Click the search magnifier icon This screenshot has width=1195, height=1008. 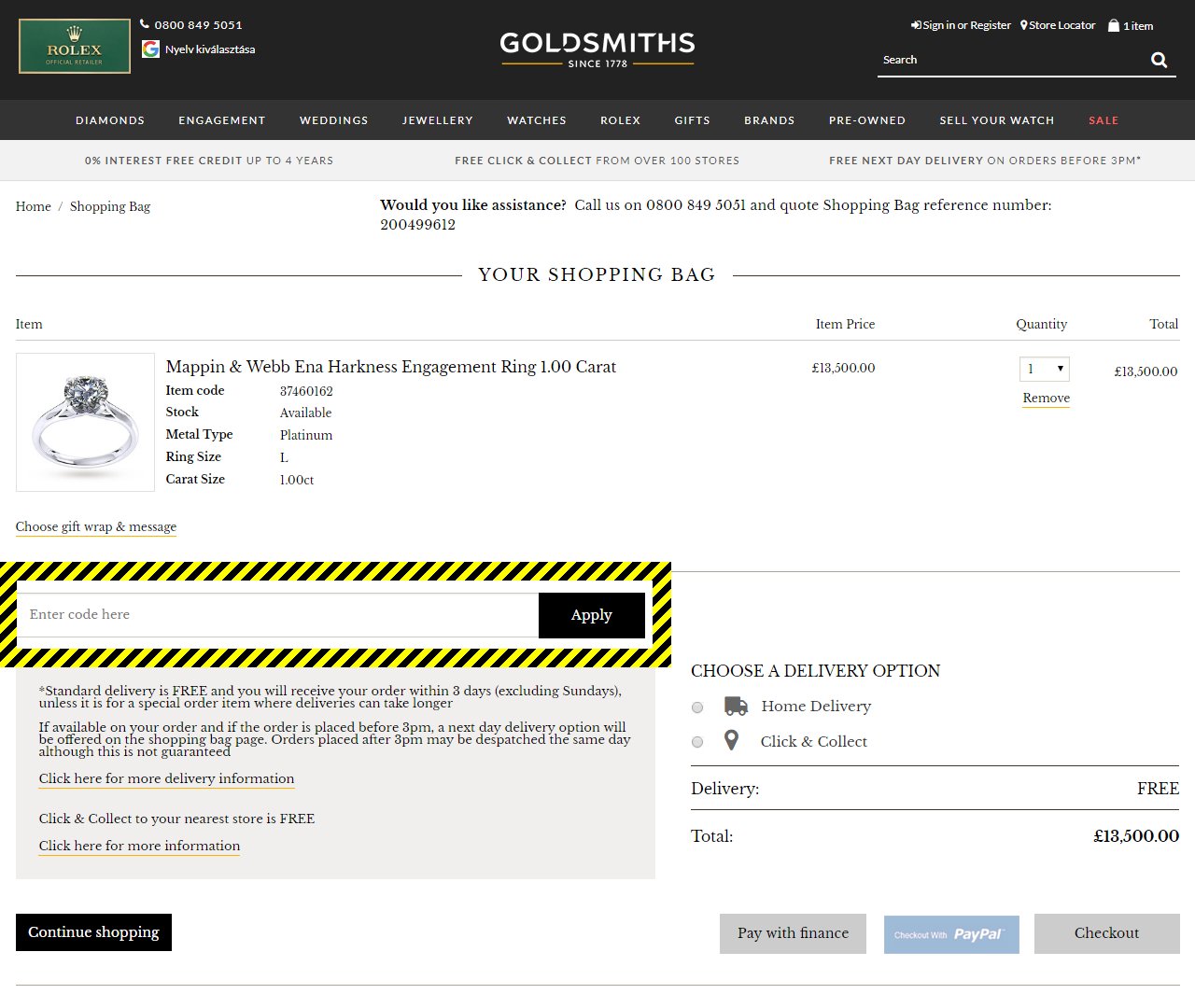1159,60
